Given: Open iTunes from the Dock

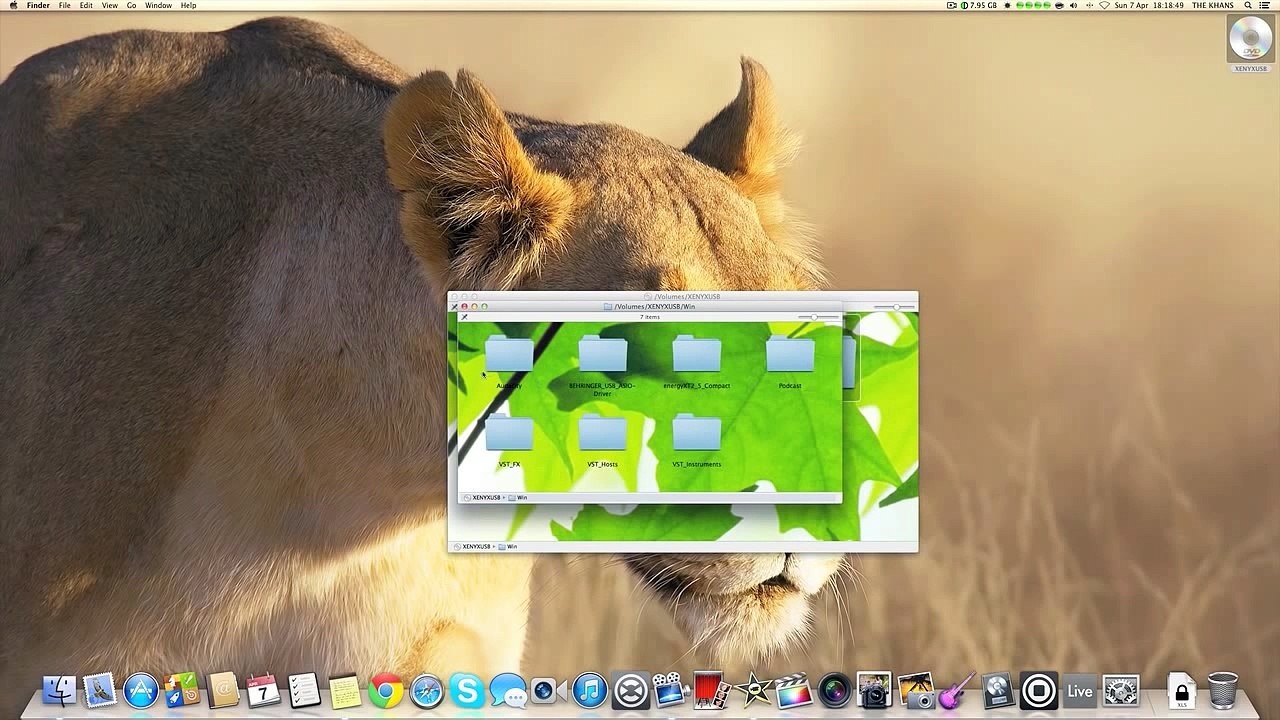Looking at the screenshot, I should [590, 690].
